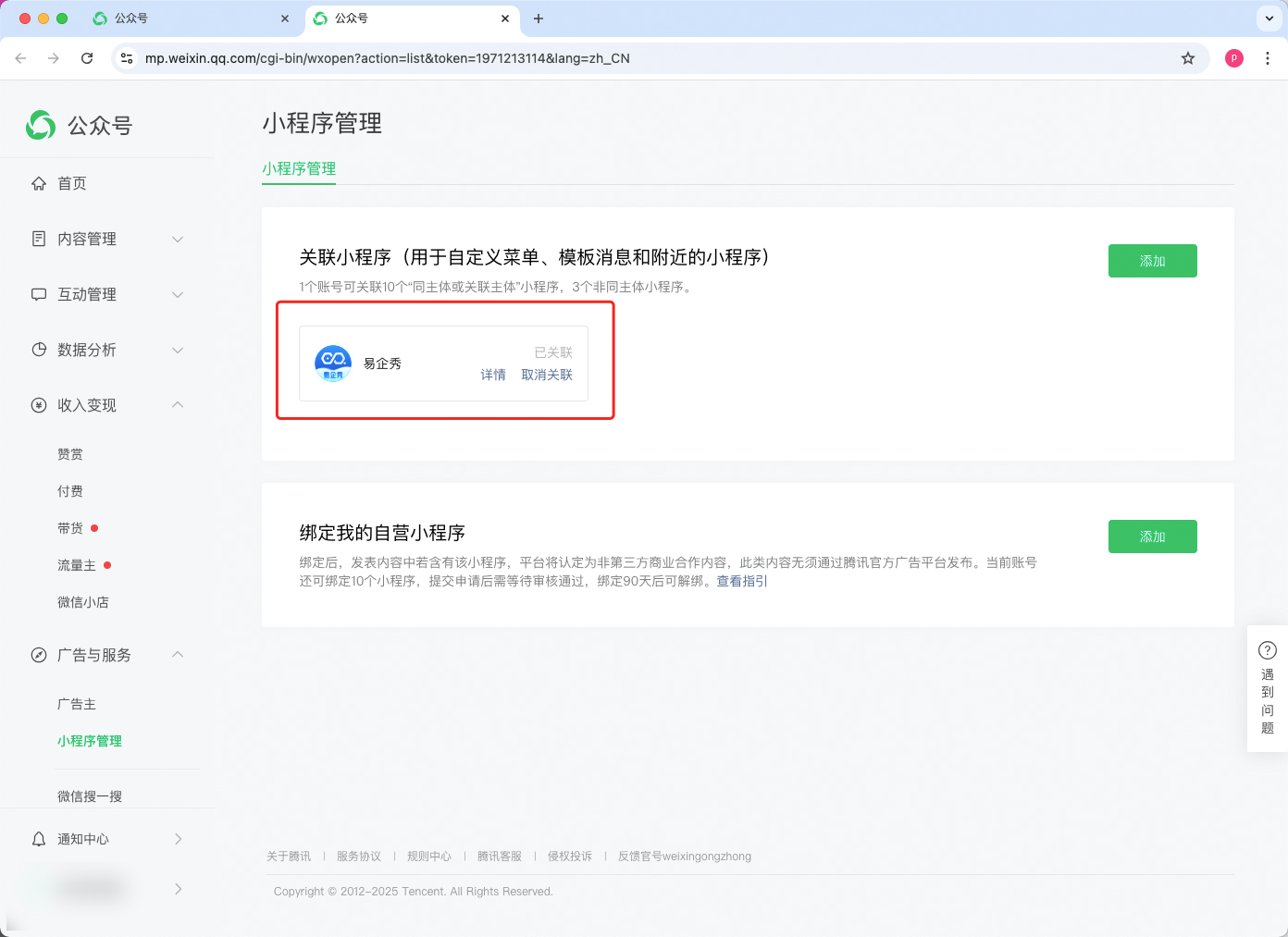Reload the page using the refresh icon
The image size is (1288, 937).
pyautogui.click(x=87, y=58)
